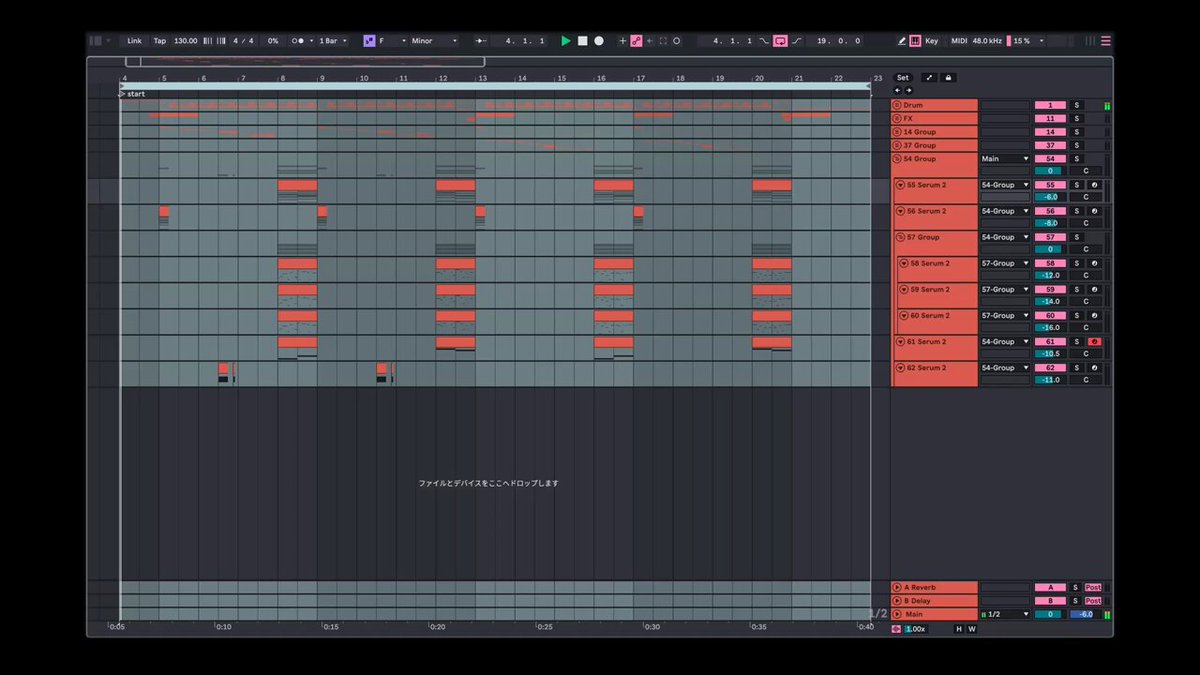Open the Main output 1/2 channel dropdown

[x=1005, y=614]
